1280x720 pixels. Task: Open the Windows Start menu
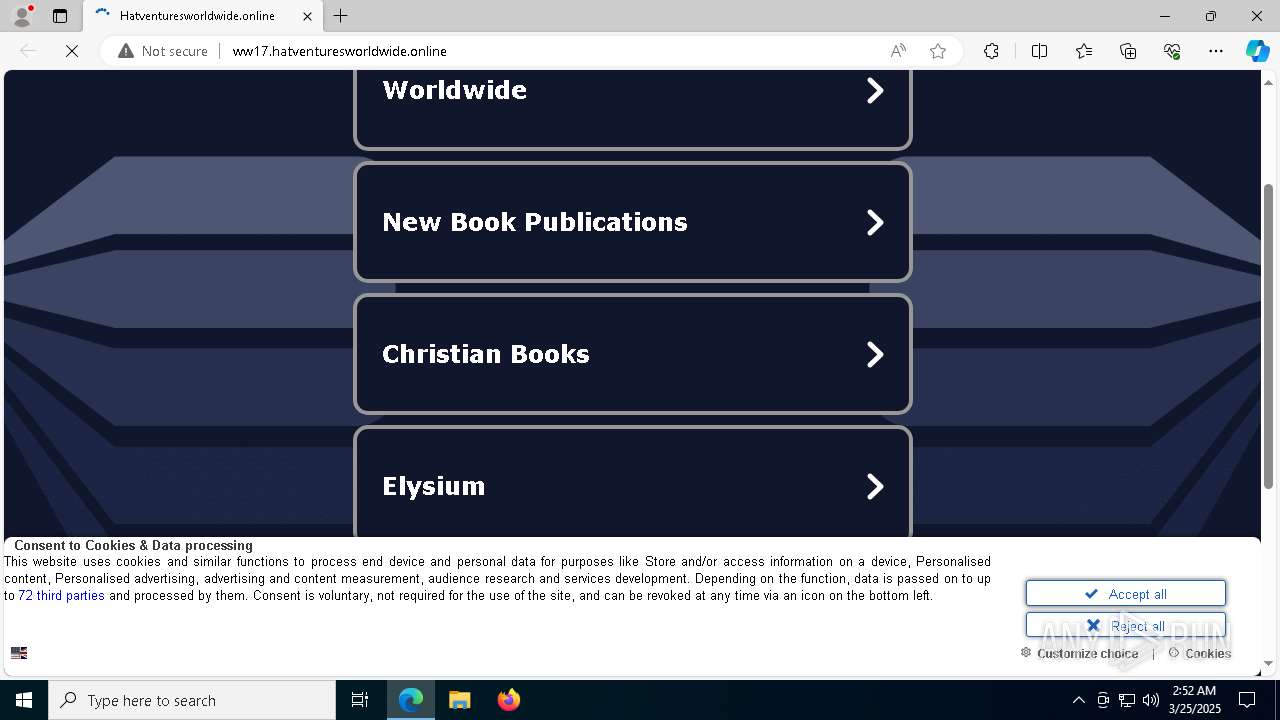tap(24, 700)
